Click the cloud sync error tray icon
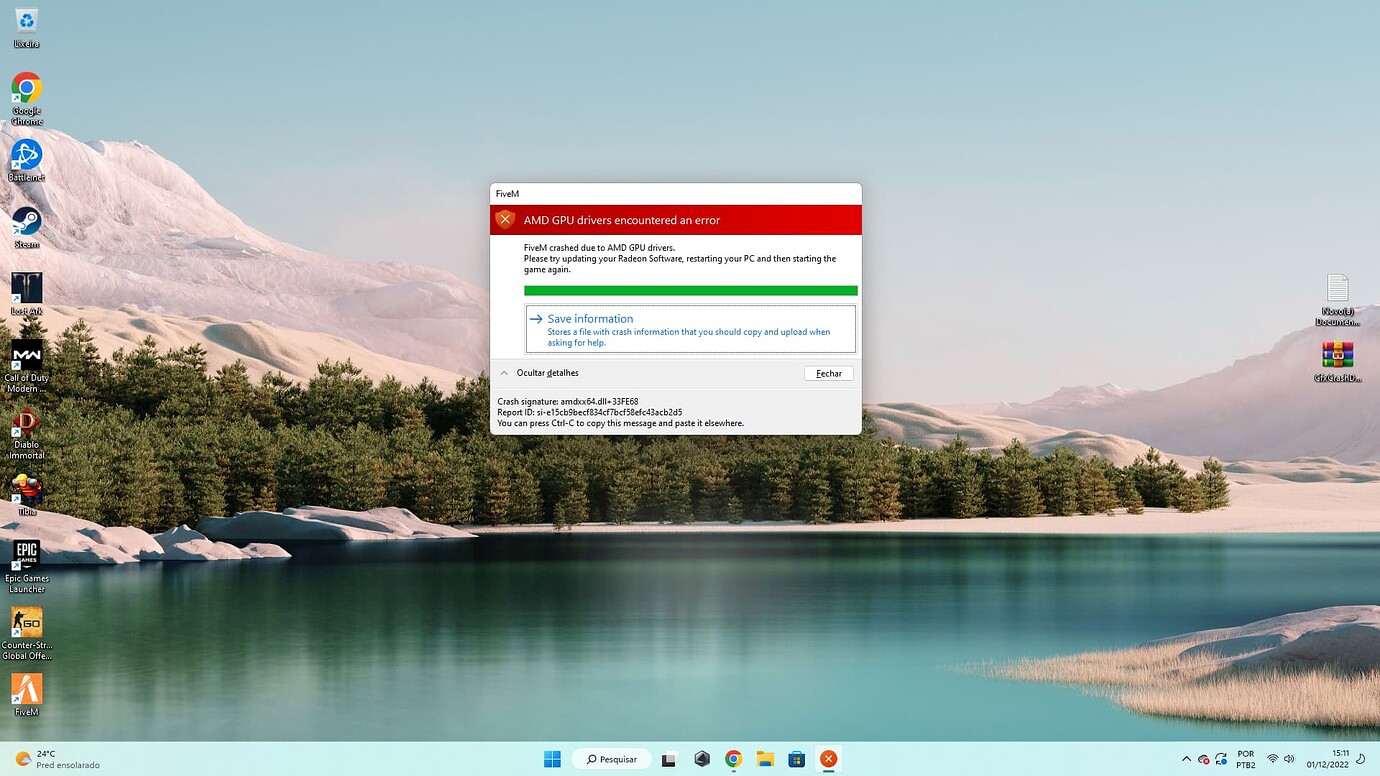Viewport: 1380px width, 776px height. click(x=1204, y=759)
